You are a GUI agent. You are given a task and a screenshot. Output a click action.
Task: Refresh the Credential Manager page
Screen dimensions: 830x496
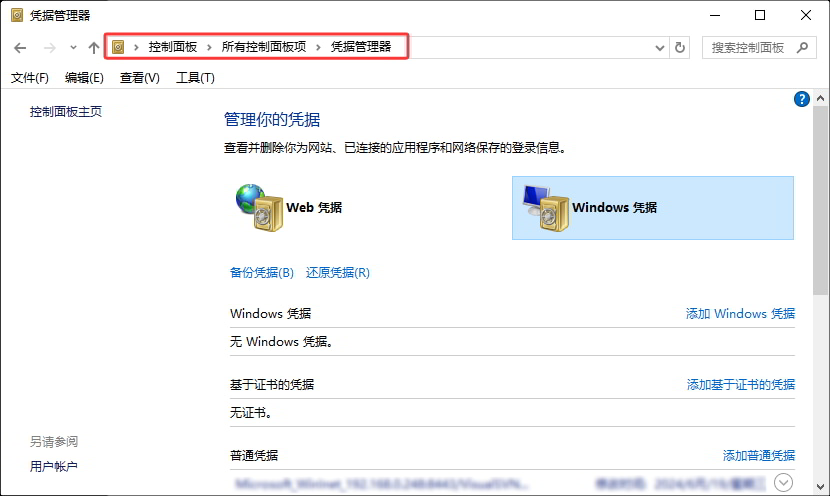pyautogui.click(x=681, y=47)
